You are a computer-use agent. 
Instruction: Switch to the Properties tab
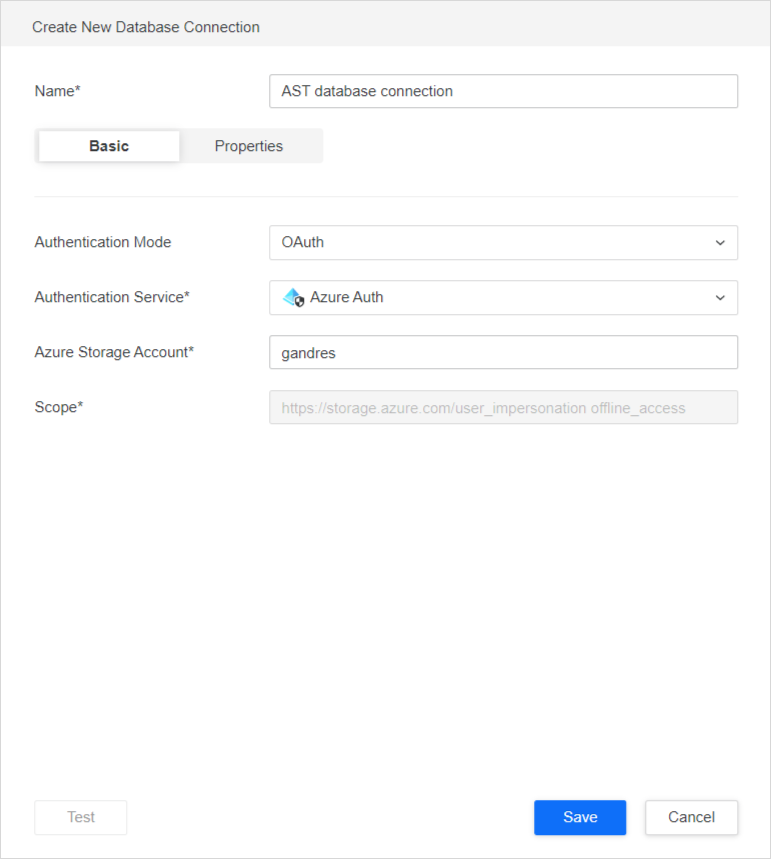[x=249, y=146]
